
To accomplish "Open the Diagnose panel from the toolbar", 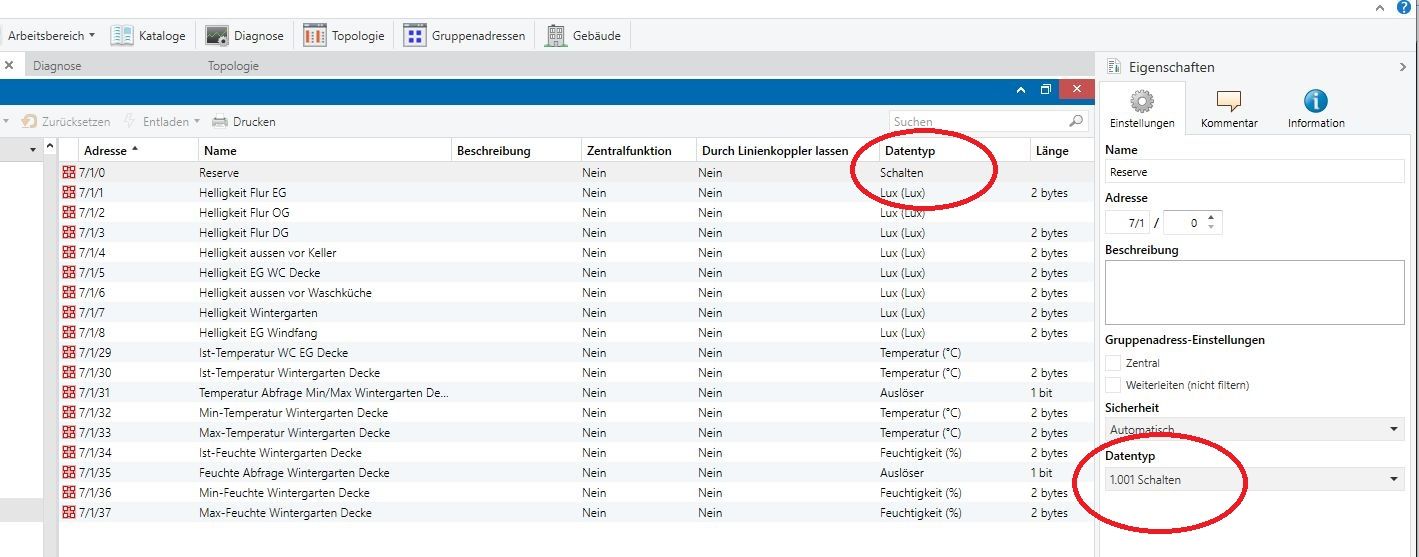I will [x=245, y=35].
